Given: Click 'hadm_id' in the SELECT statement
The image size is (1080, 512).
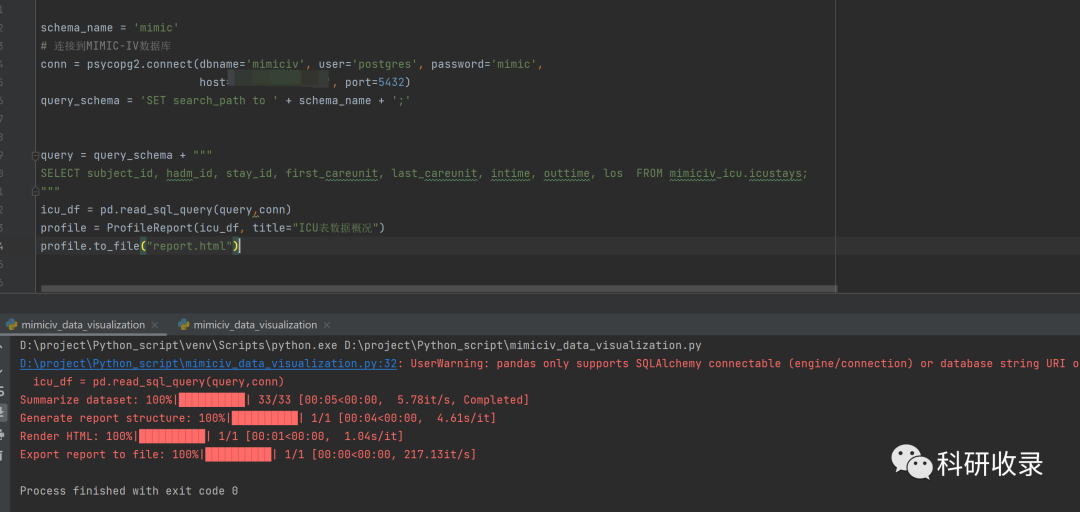Looking at the screenshot, I should pyautogui.click(x=189, y=173).
